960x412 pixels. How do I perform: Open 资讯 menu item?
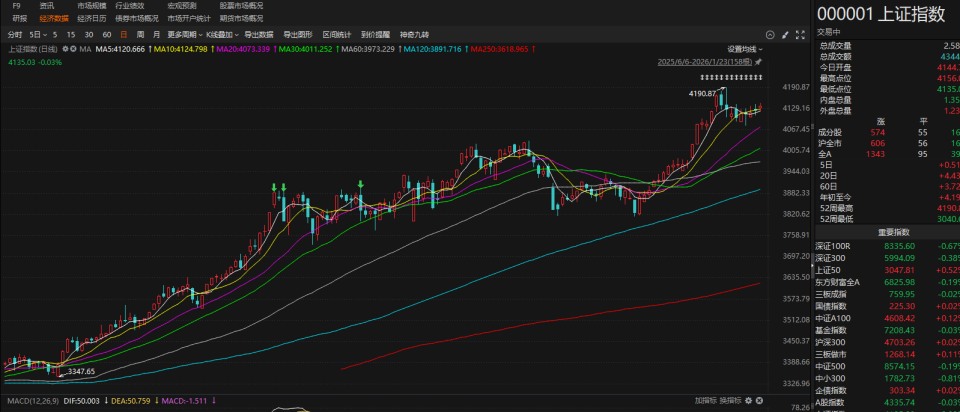47,6
